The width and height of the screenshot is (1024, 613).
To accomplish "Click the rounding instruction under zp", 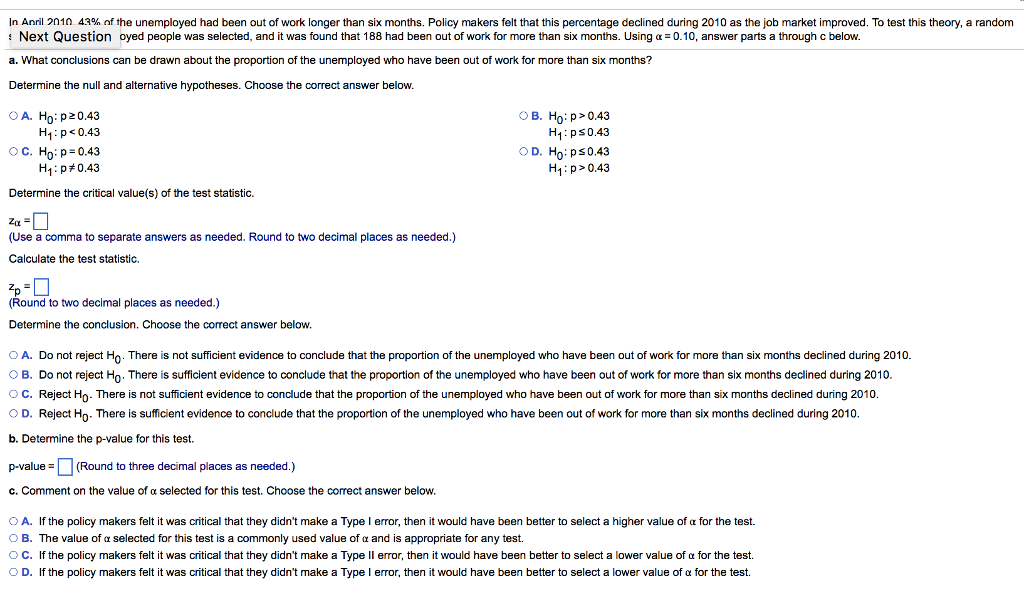I will pyautogui.click(x=110, y=302).
